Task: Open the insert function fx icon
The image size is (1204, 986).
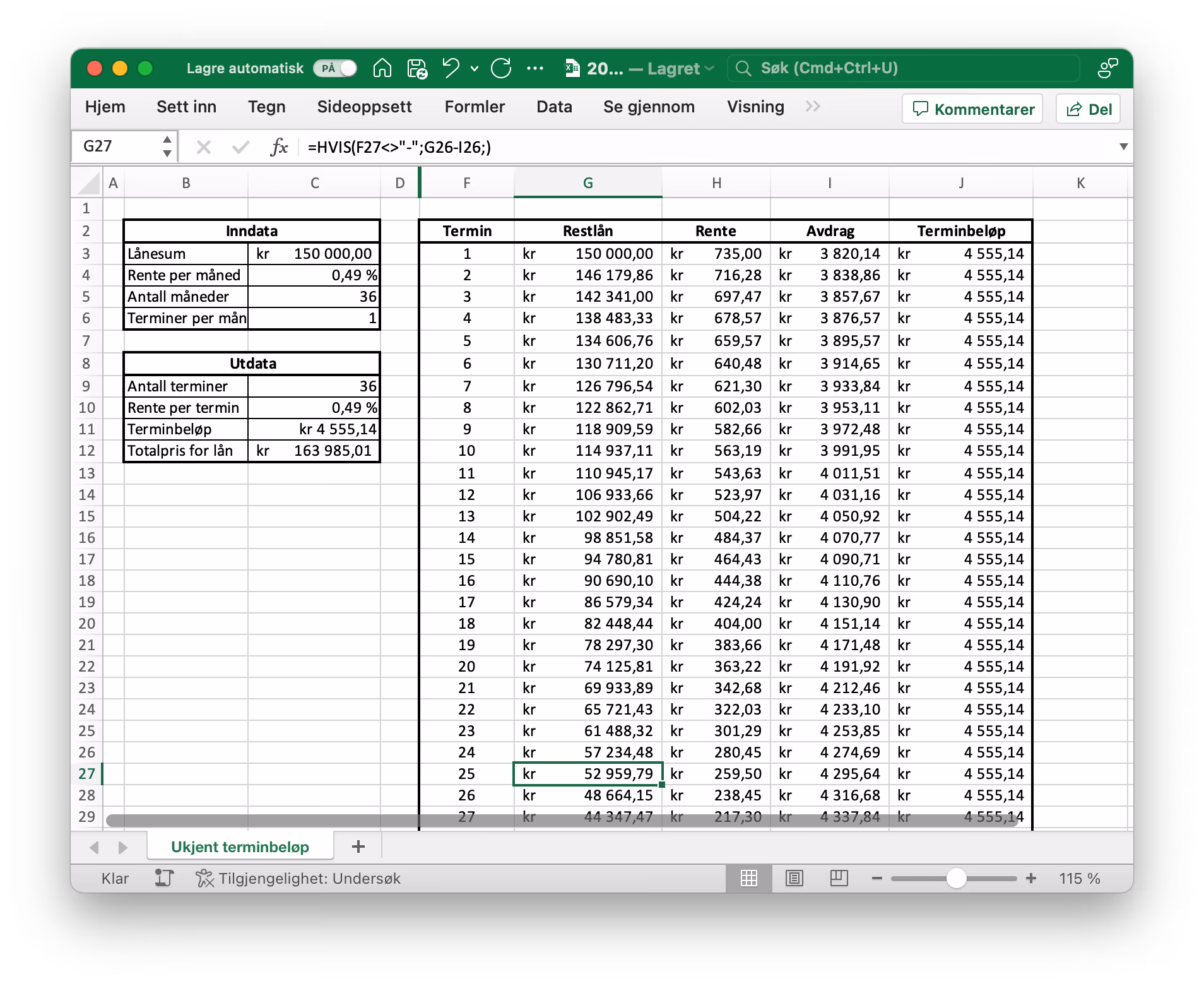Action: click(279, 147)
